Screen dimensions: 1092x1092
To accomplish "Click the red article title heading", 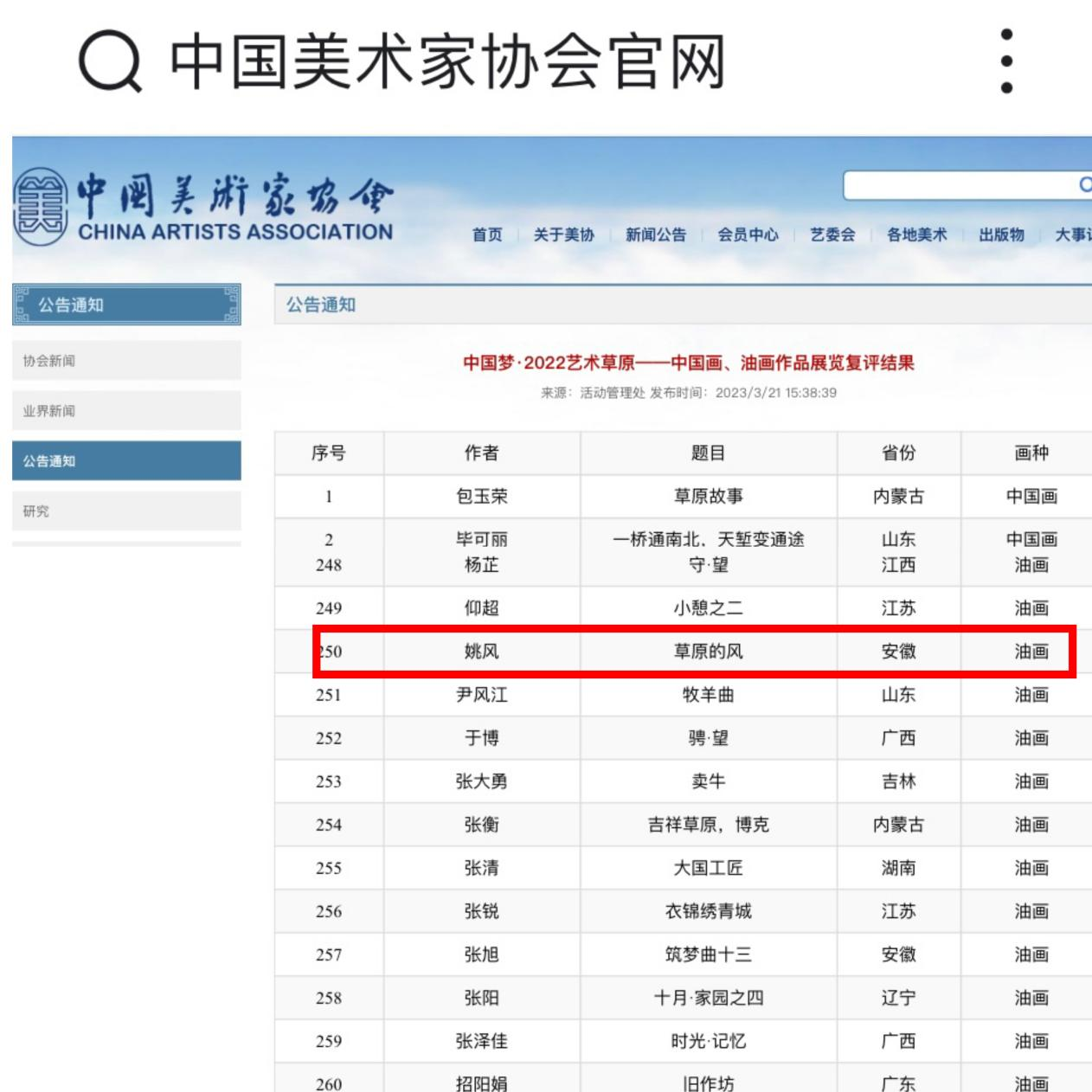I will tap(688, 363).
